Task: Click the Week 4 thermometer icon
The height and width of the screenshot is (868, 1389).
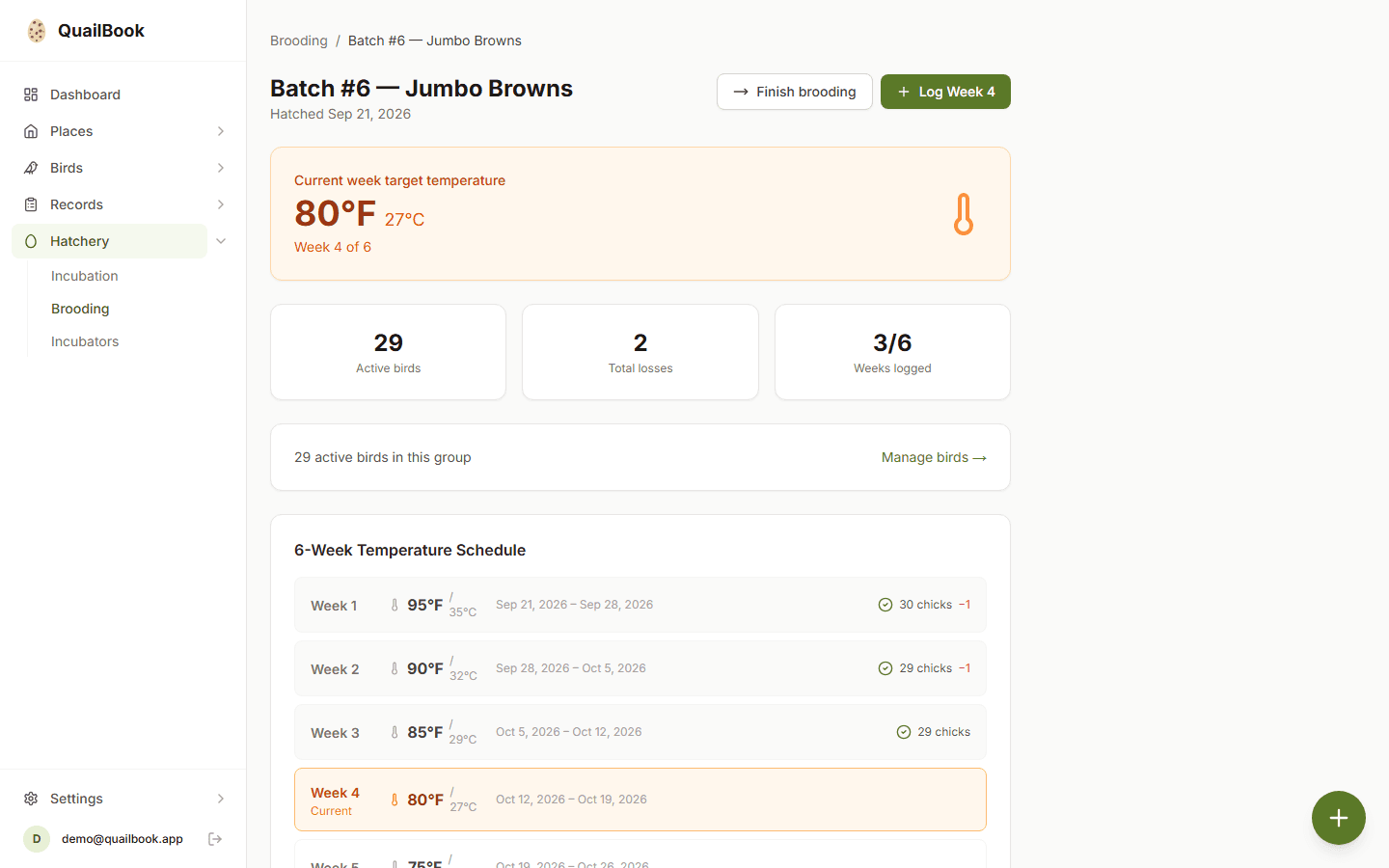Action: click(x=395, y=800)
